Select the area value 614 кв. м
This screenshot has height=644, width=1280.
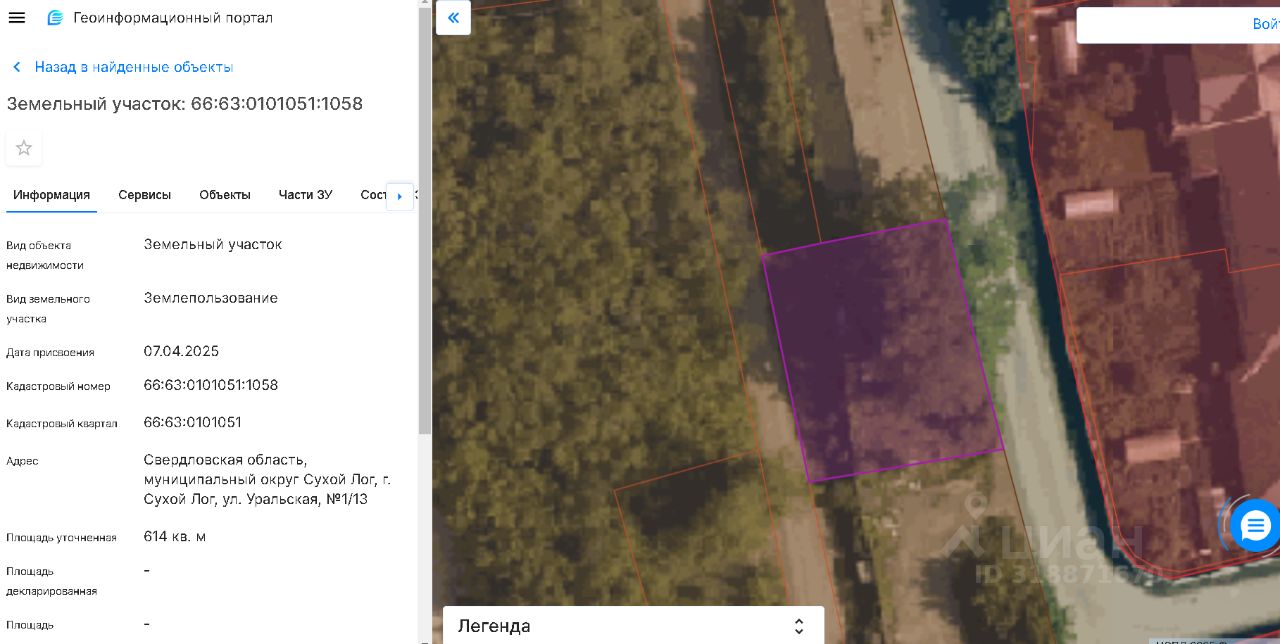pos(175,536)
